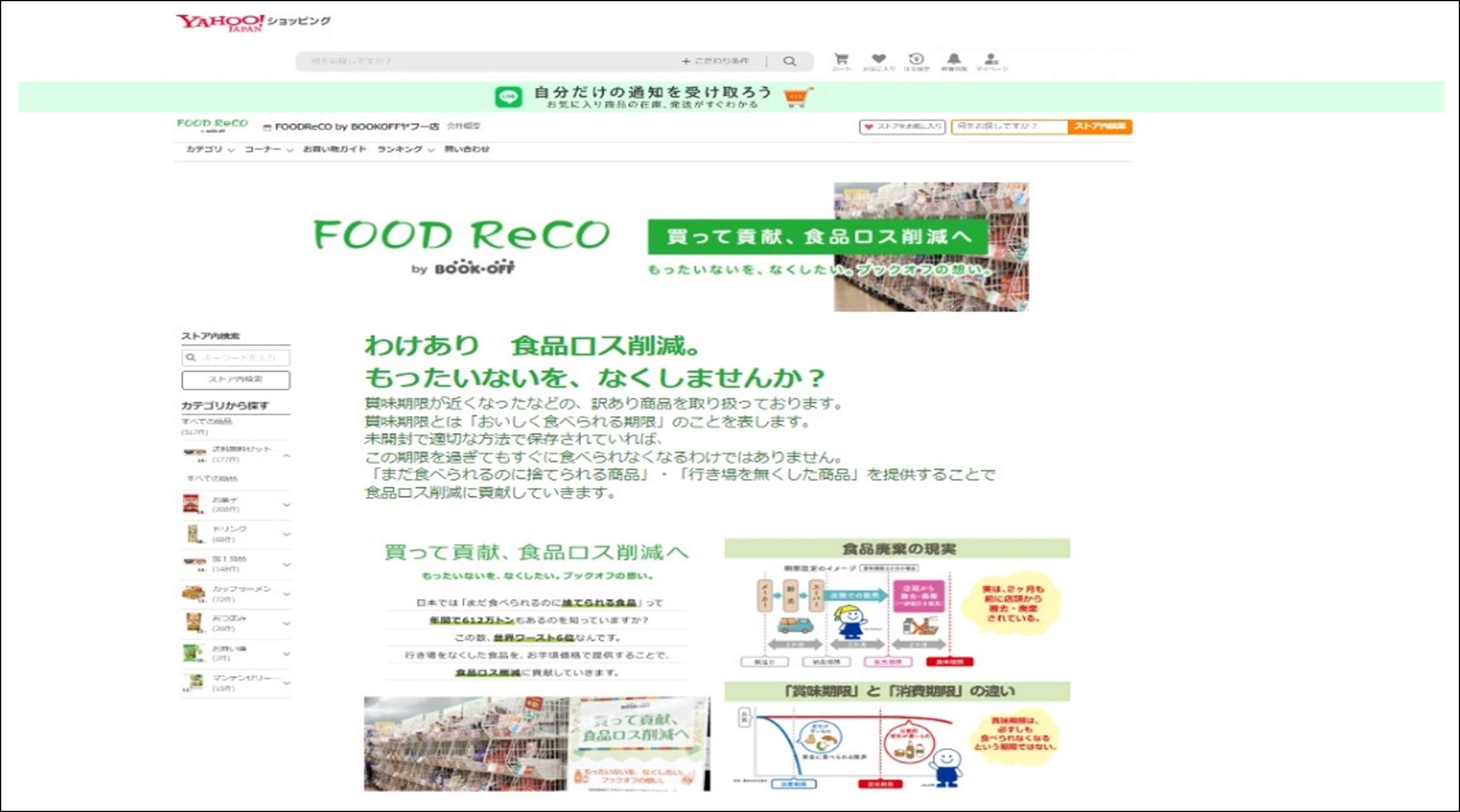Select the お買い物ガイド menu item

(333, 149)
